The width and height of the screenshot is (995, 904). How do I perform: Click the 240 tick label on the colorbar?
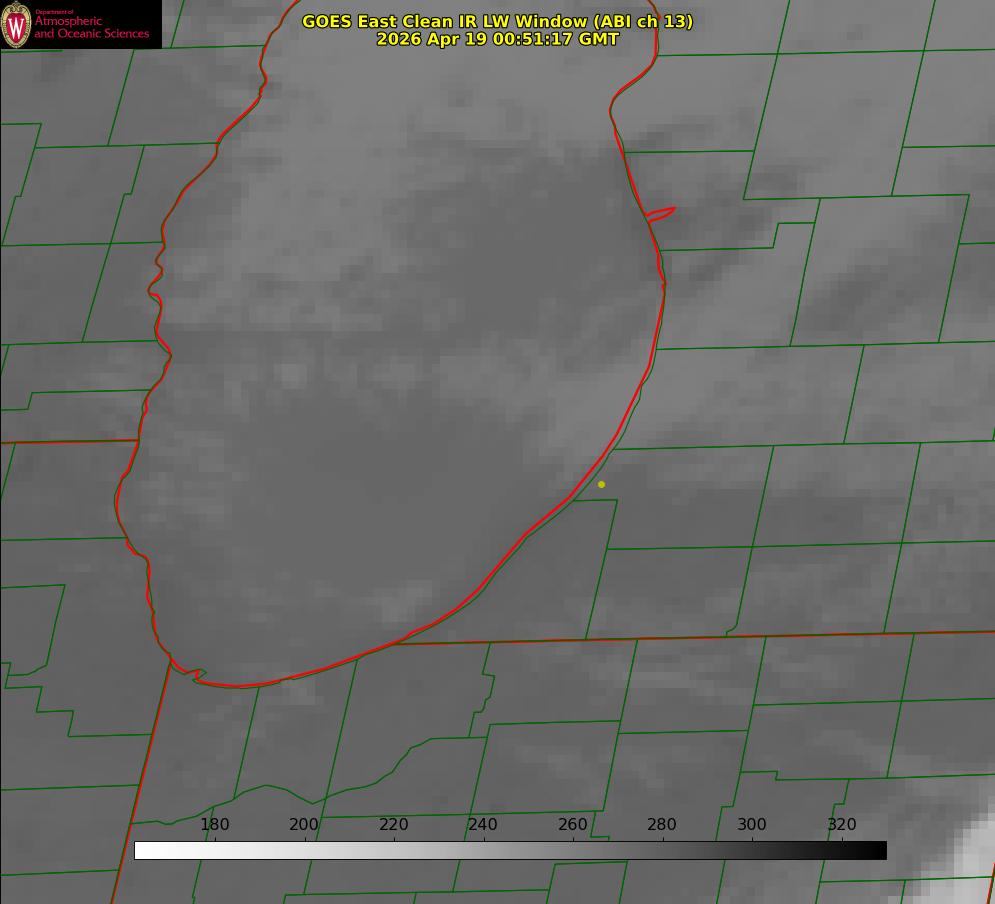[x=483, y=824]
